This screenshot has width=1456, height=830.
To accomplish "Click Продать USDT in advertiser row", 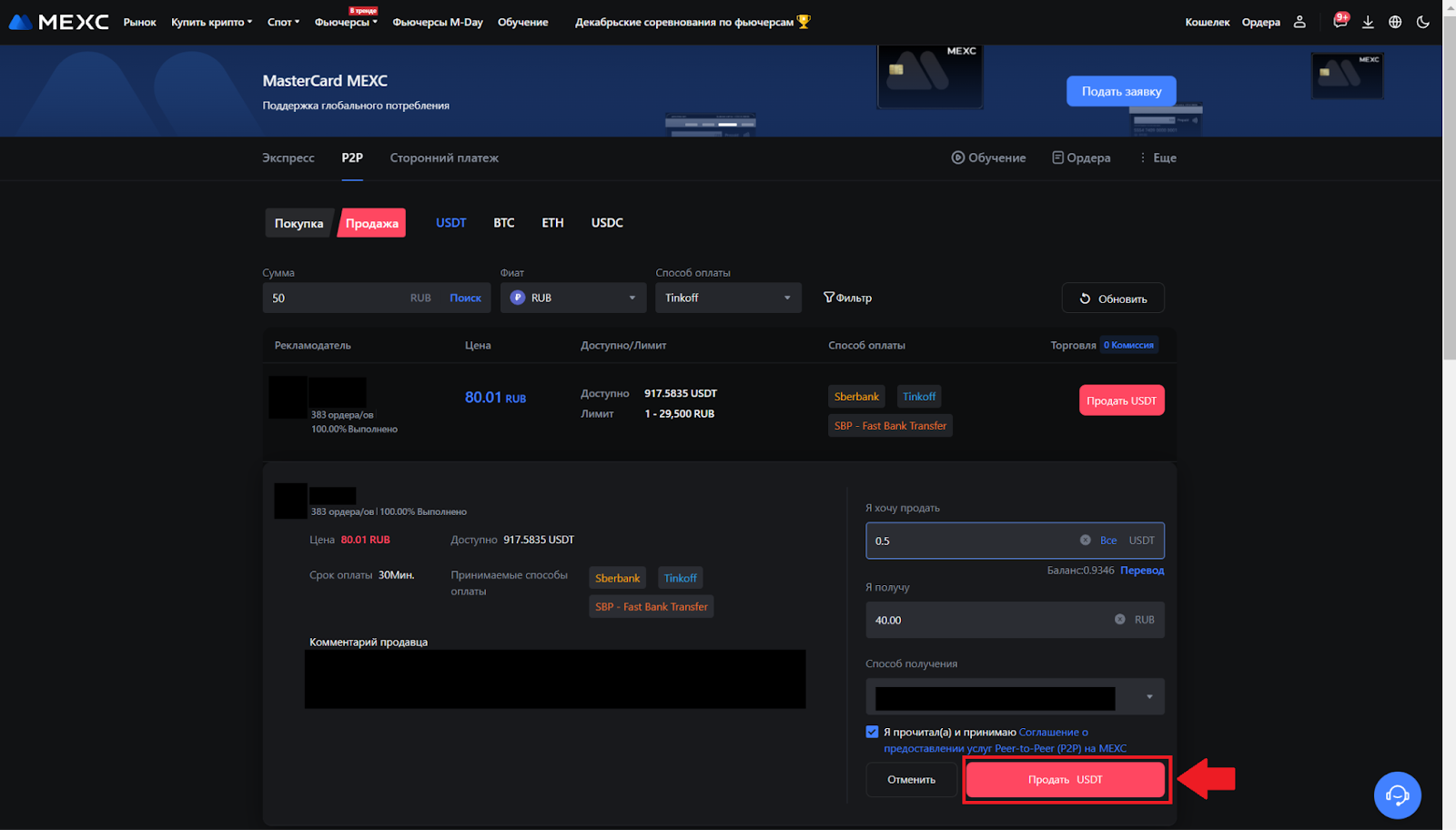I will pos(1121,400).
